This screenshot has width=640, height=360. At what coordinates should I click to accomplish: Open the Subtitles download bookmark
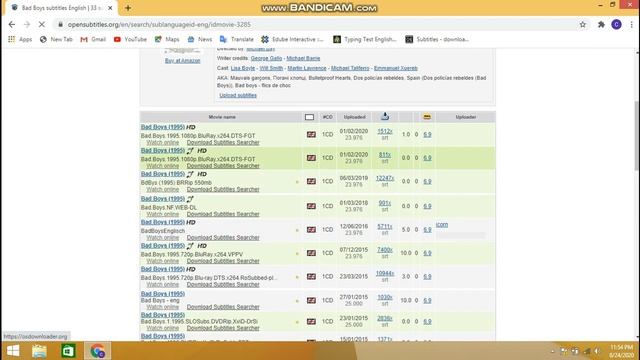click(437, 39)
